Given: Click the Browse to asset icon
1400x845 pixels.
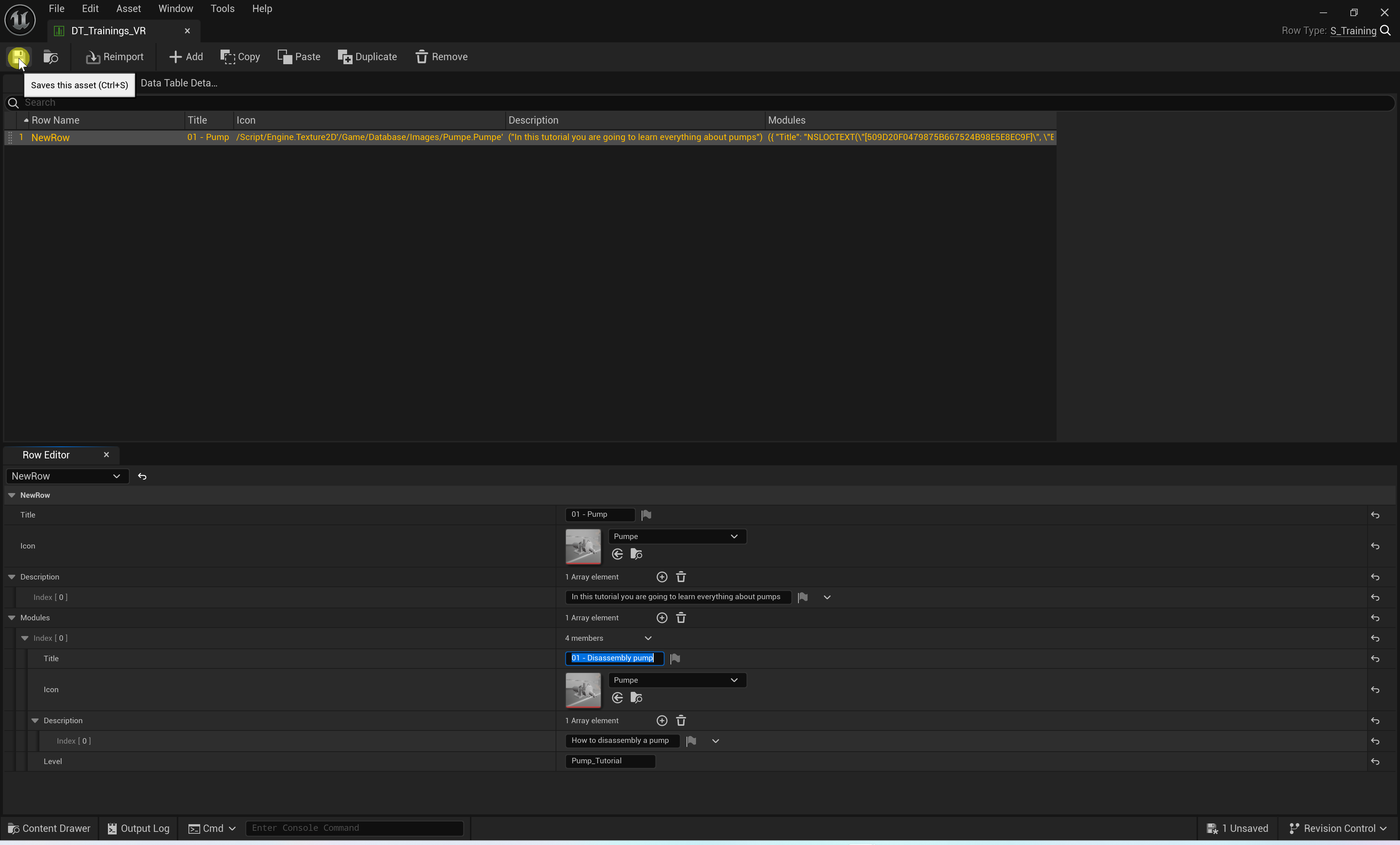Looking at the screenshot, I should [51, 57].
